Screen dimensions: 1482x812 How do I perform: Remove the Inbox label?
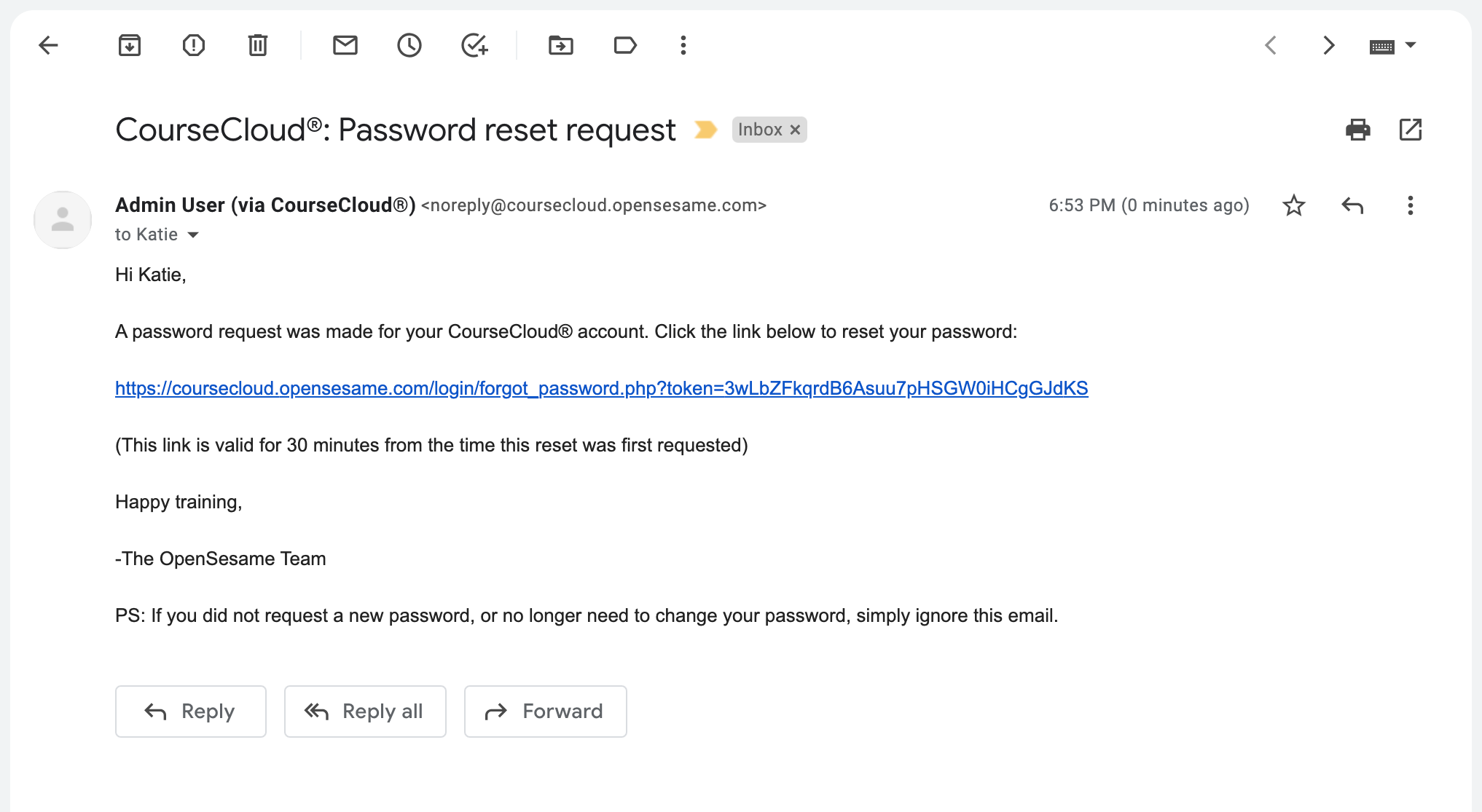(x=796, y=130)
